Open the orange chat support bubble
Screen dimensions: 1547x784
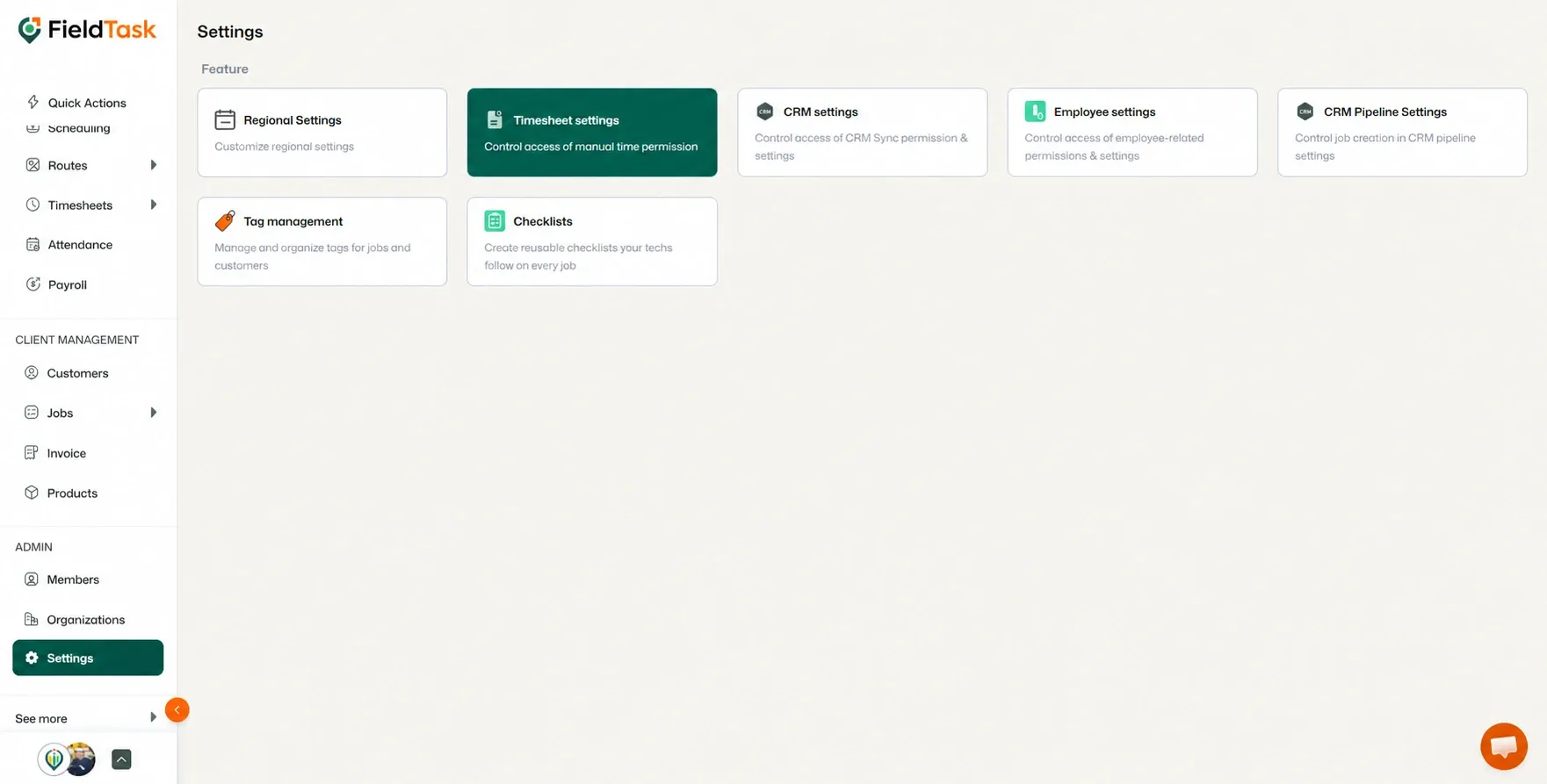(1504, 746)
